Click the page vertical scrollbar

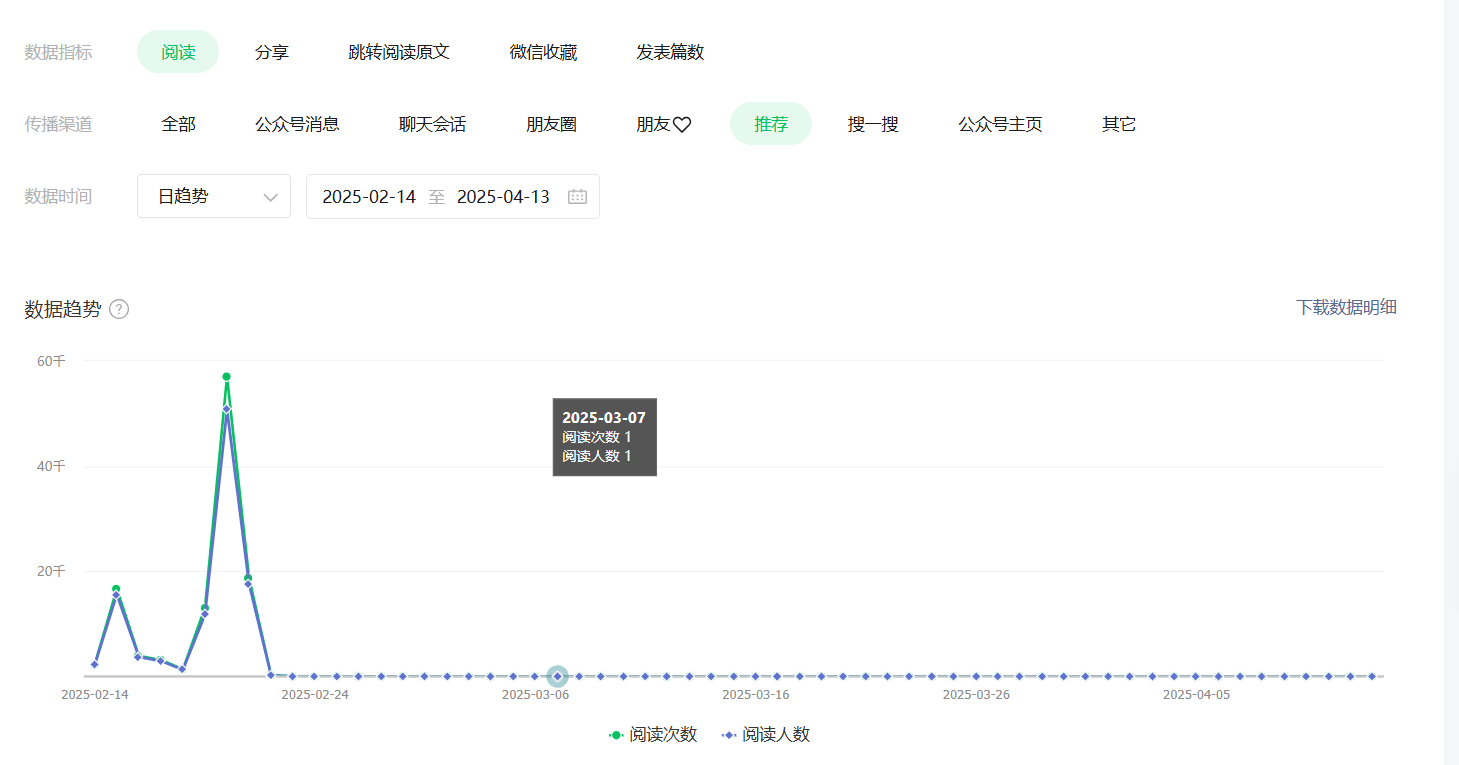pyautogui.click(x=1452, y=382)
